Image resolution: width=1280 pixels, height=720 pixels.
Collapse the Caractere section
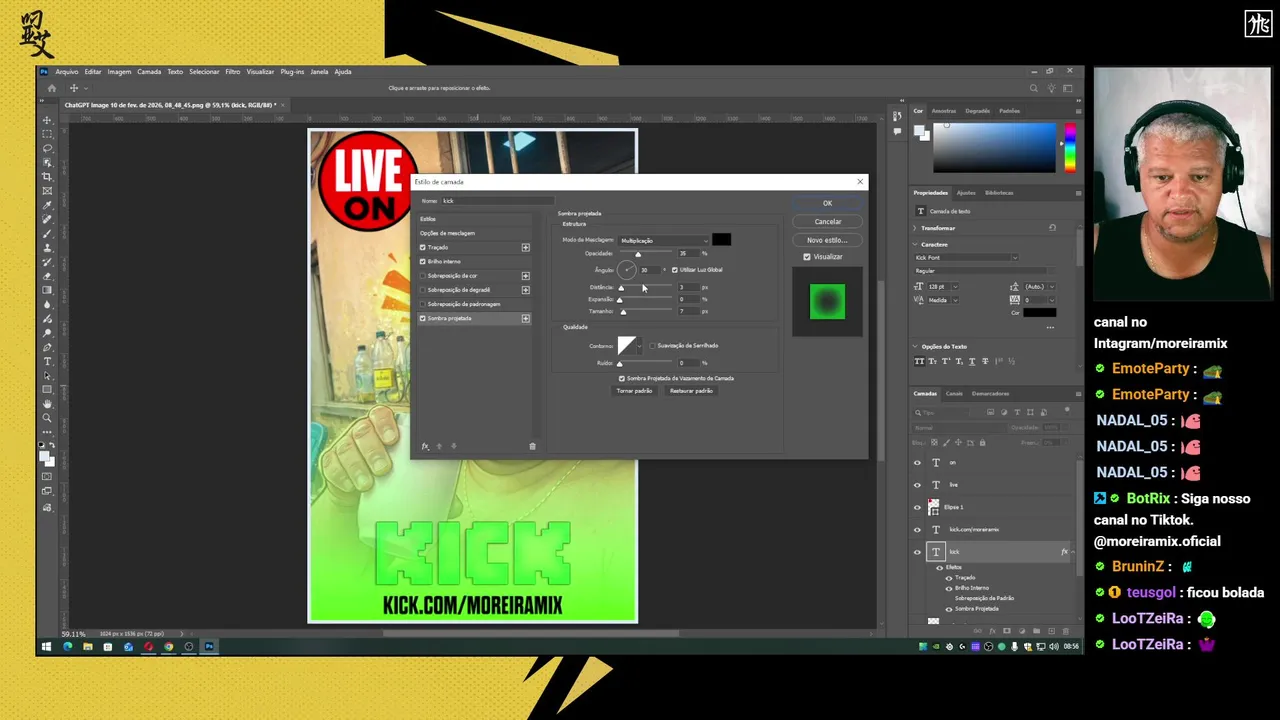[x=916, y=244]
